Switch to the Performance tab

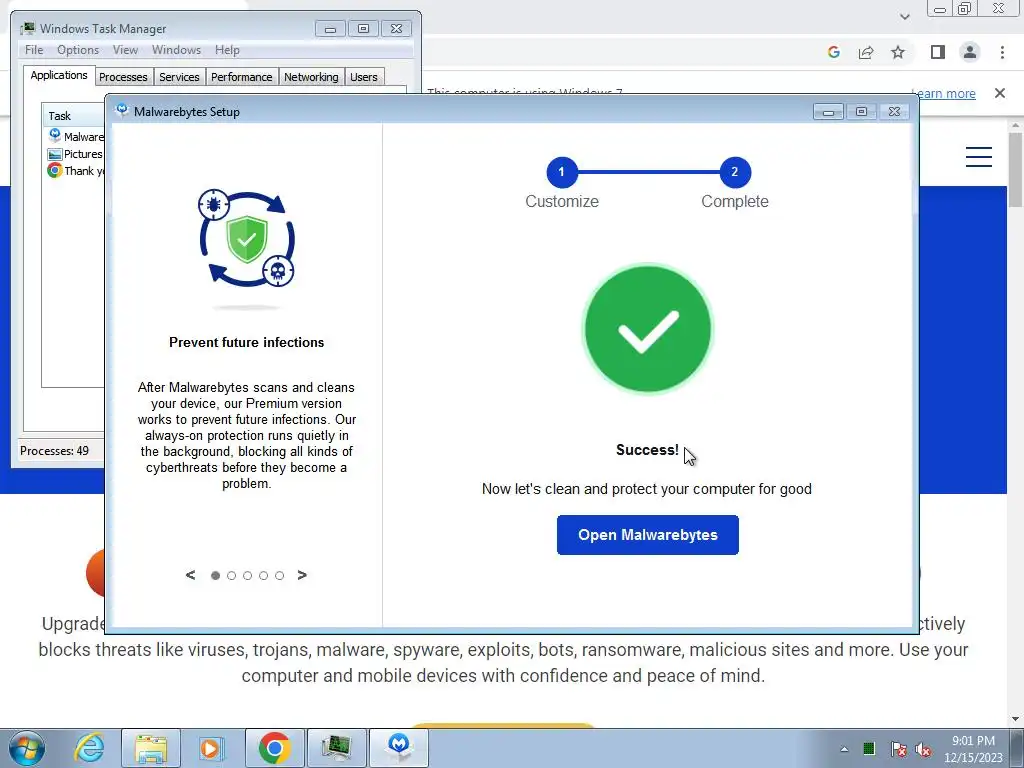(x=242, y=77)
